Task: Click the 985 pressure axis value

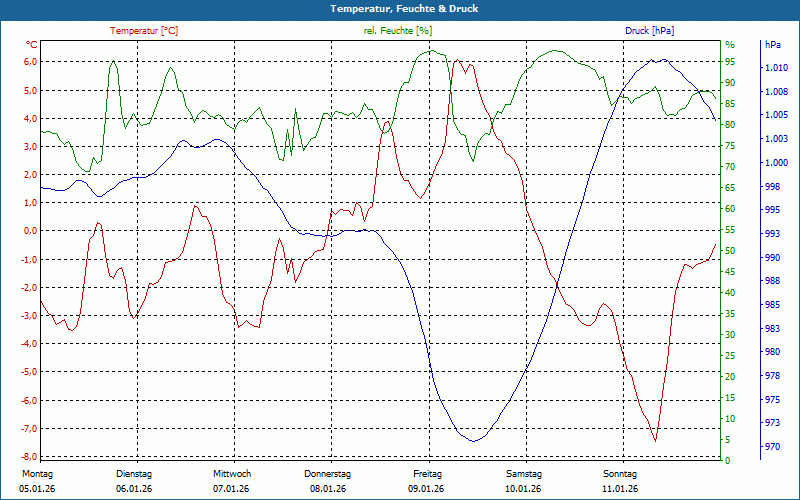Action: pyautogui.click(x=773, y=305)
